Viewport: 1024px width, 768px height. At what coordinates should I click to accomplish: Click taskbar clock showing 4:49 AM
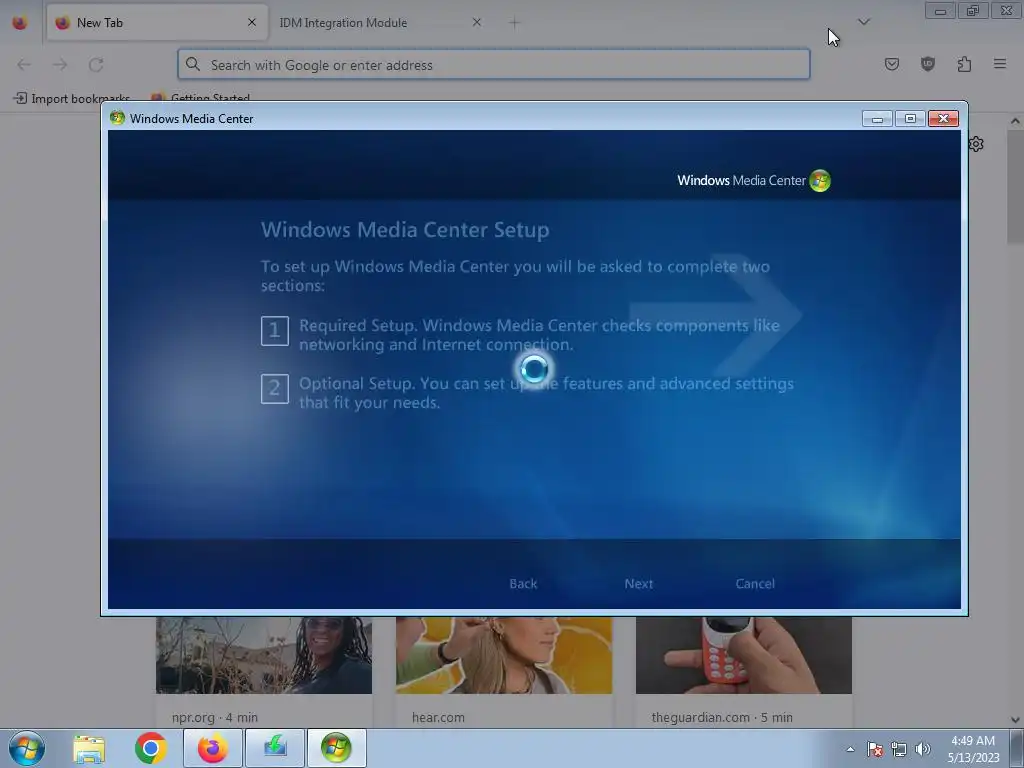point(973,749)
